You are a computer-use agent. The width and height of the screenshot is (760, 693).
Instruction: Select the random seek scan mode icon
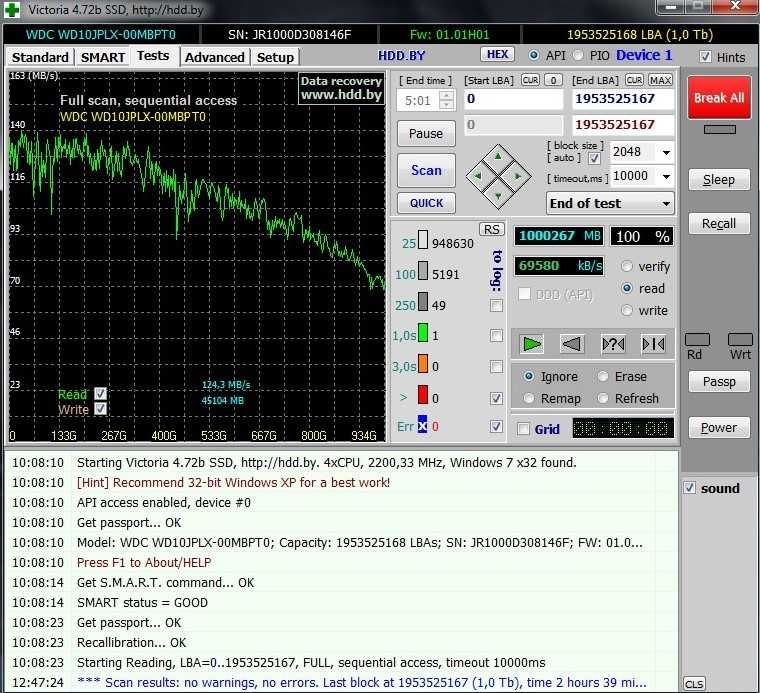pyautogui.click(x=613, y=344)
